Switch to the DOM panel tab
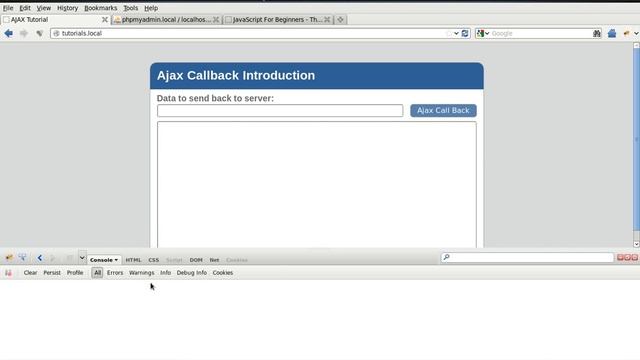The width and height of the screenshot is (640, 360). 196,260
